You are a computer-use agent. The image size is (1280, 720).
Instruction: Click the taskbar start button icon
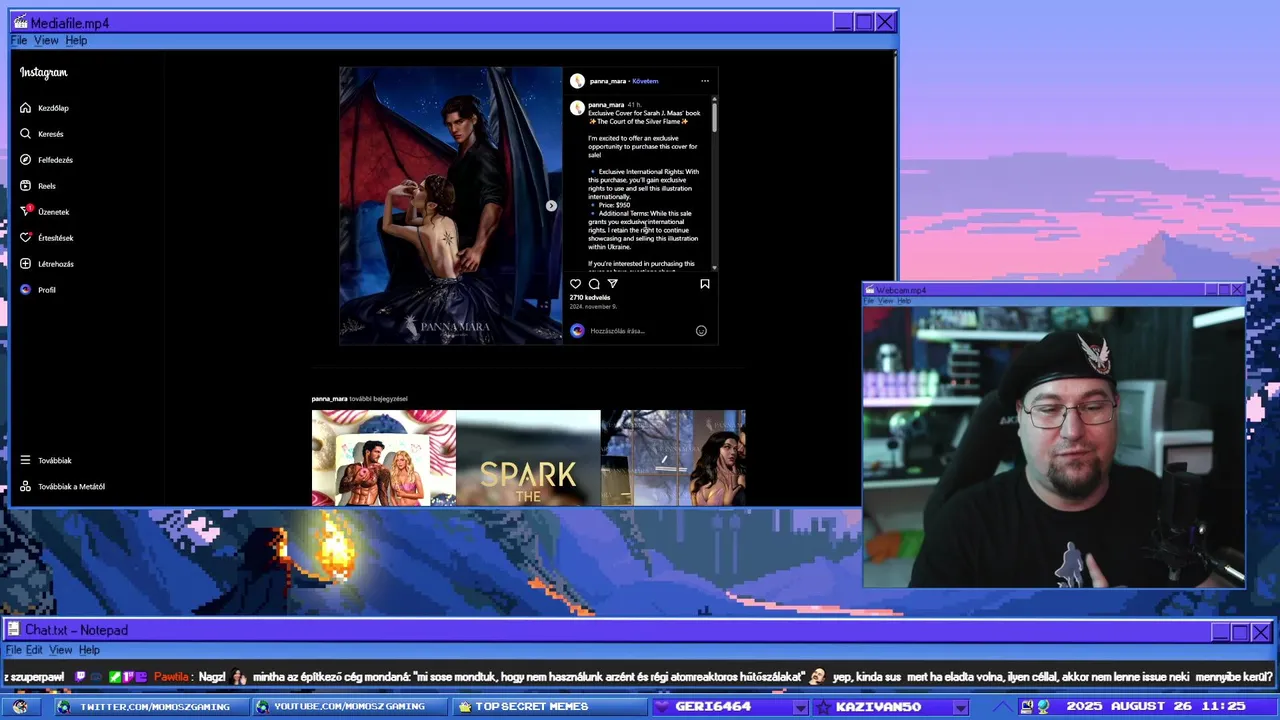pos(20,707)
